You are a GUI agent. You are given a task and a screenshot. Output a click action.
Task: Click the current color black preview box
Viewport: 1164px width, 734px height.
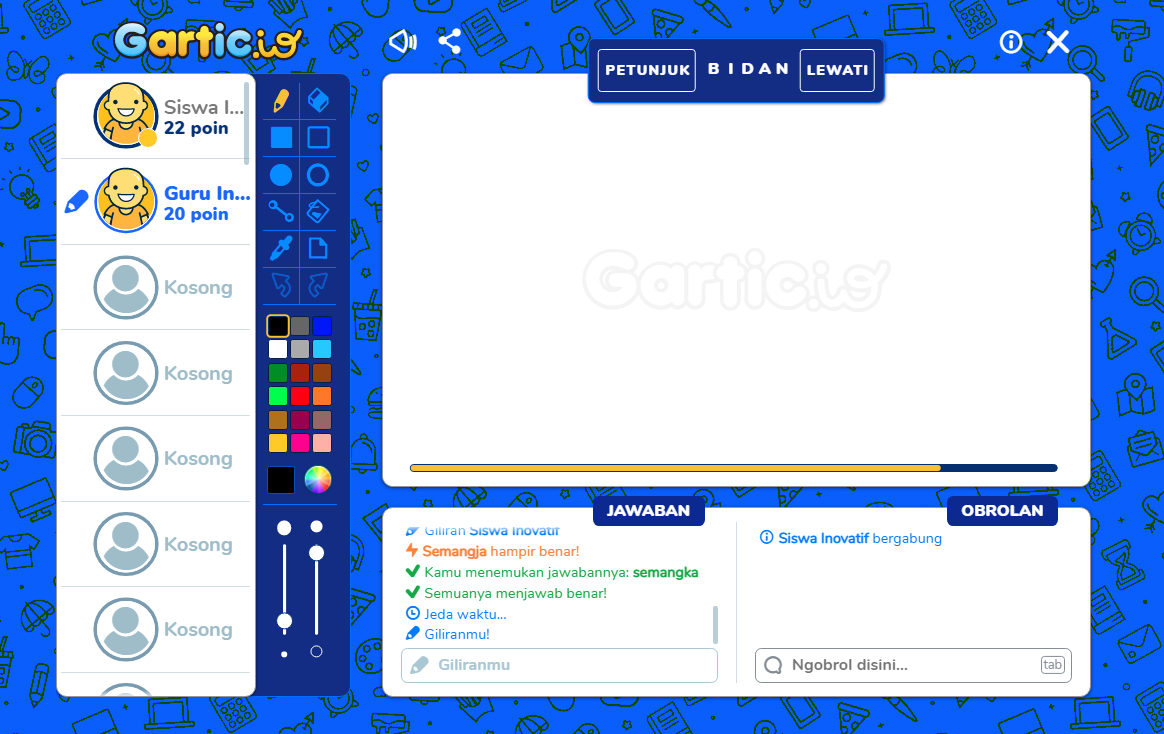(281, 479)
